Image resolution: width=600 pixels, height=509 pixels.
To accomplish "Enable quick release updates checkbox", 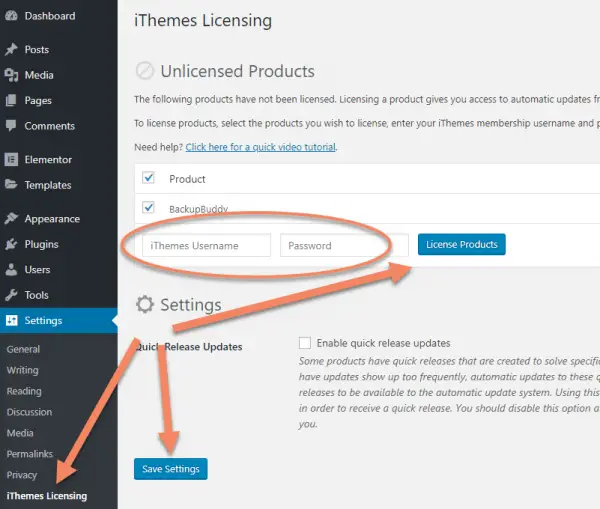I will tap(305, 343).
